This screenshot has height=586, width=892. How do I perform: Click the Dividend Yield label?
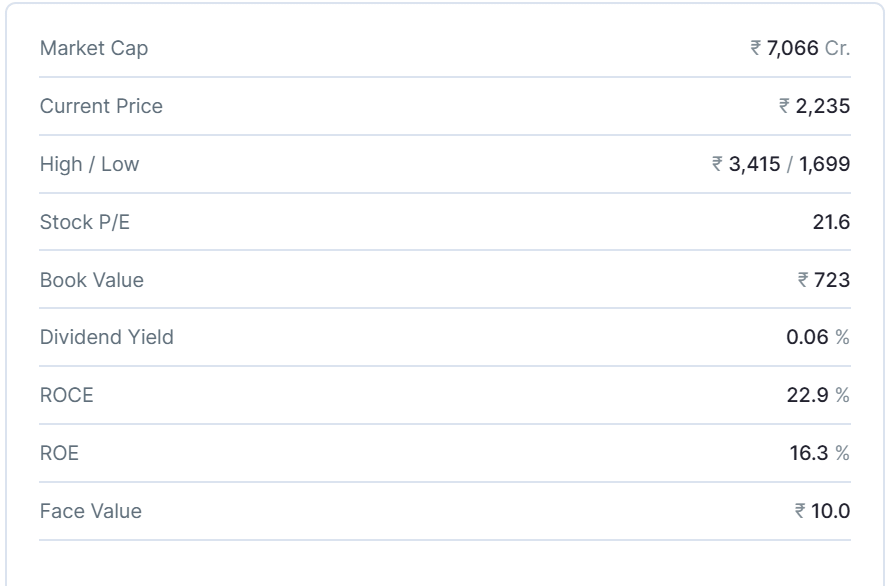pos(107,337)
